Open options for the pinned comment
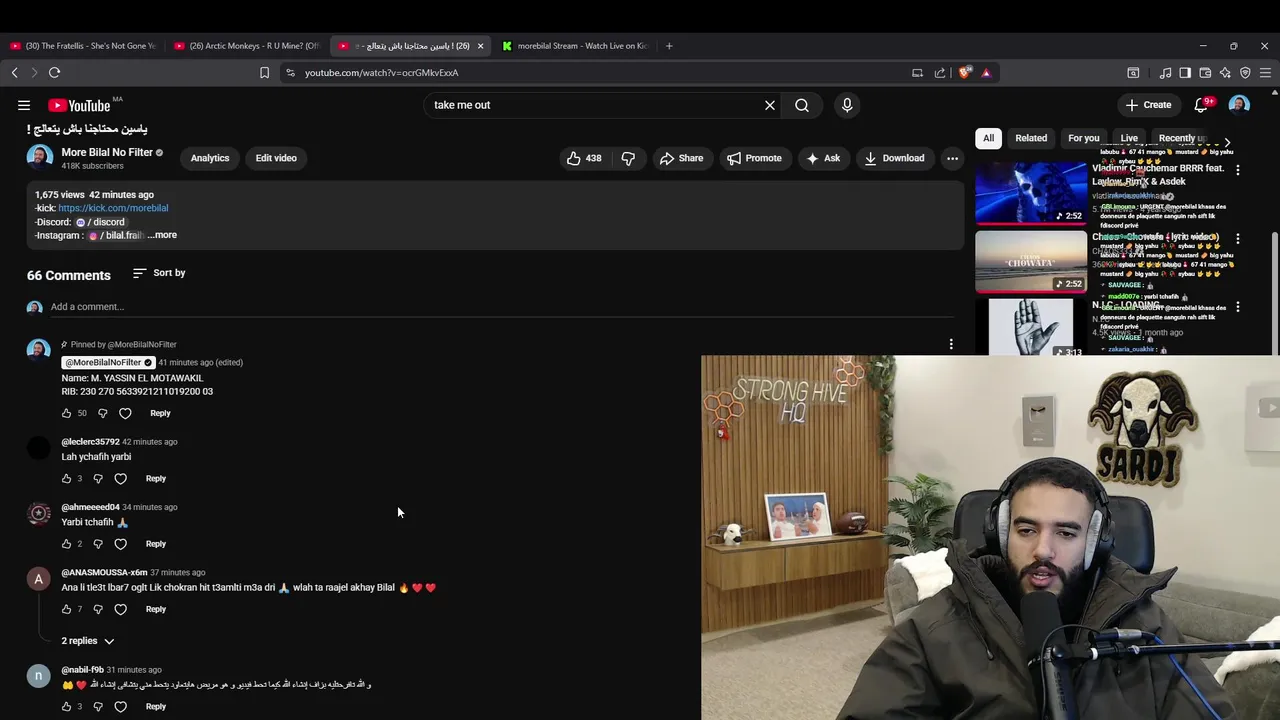The width and height of the screenshot is (1280, 720). tap(951, 344)
